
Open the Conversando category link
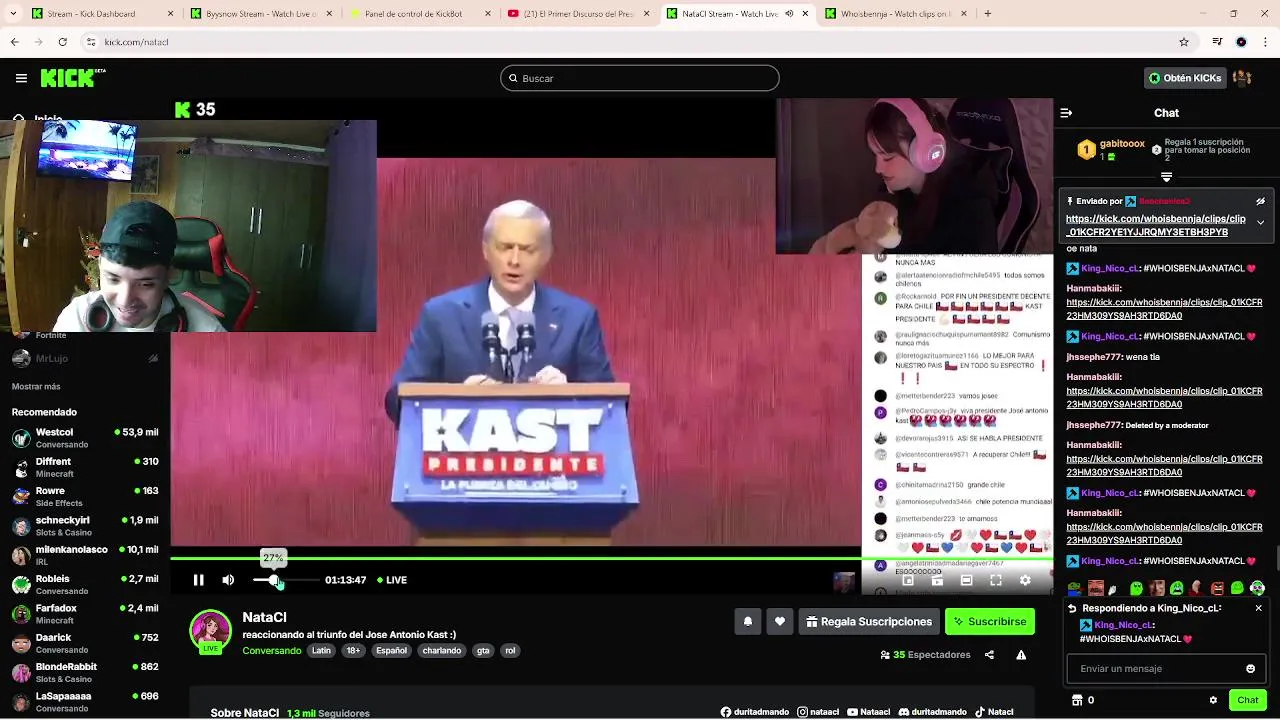click(x=271, y=650)
